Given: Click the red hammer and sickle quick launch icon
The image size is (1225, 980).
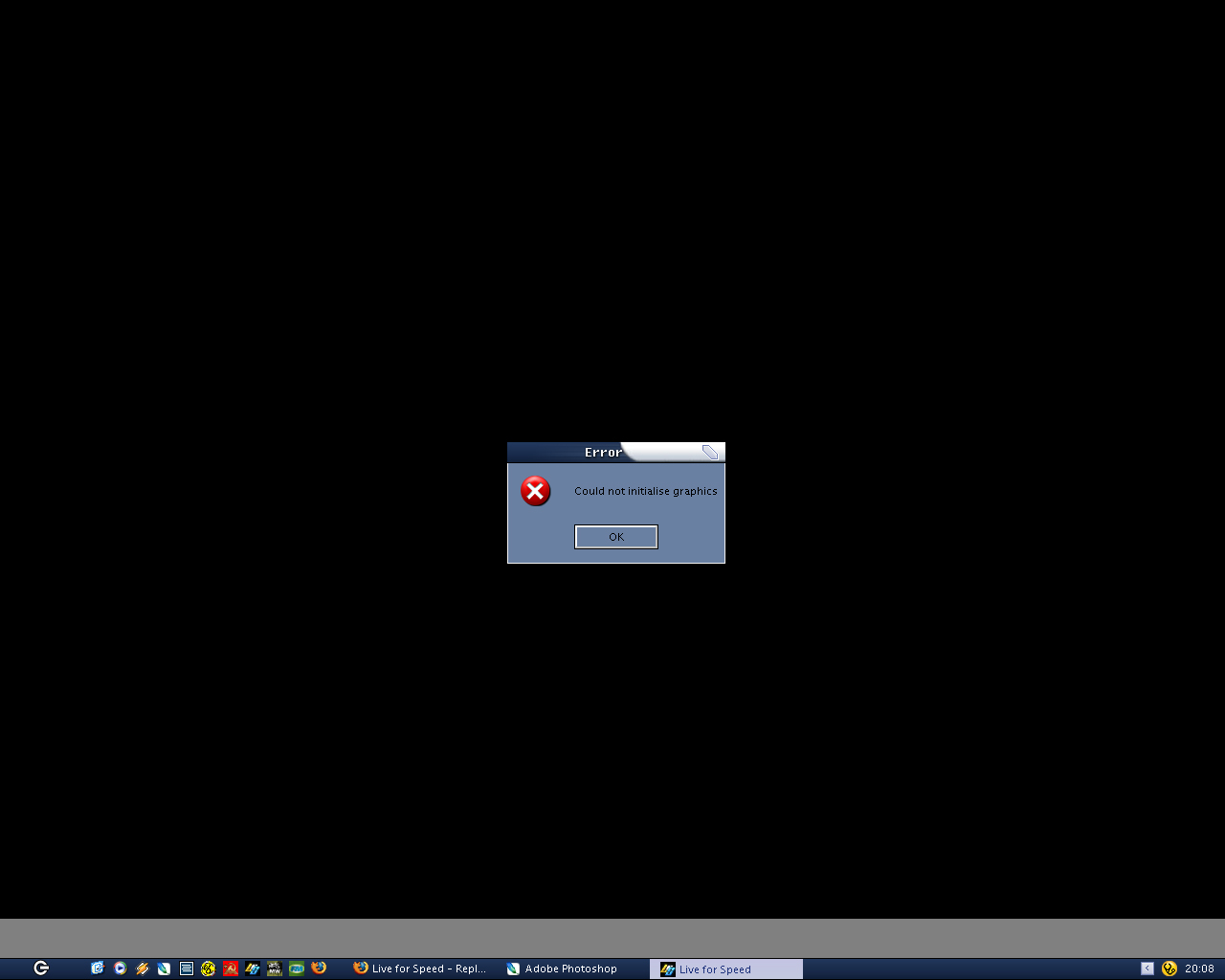Looking at the screenshot, I should pyautogui.click(x=231, y=969).
